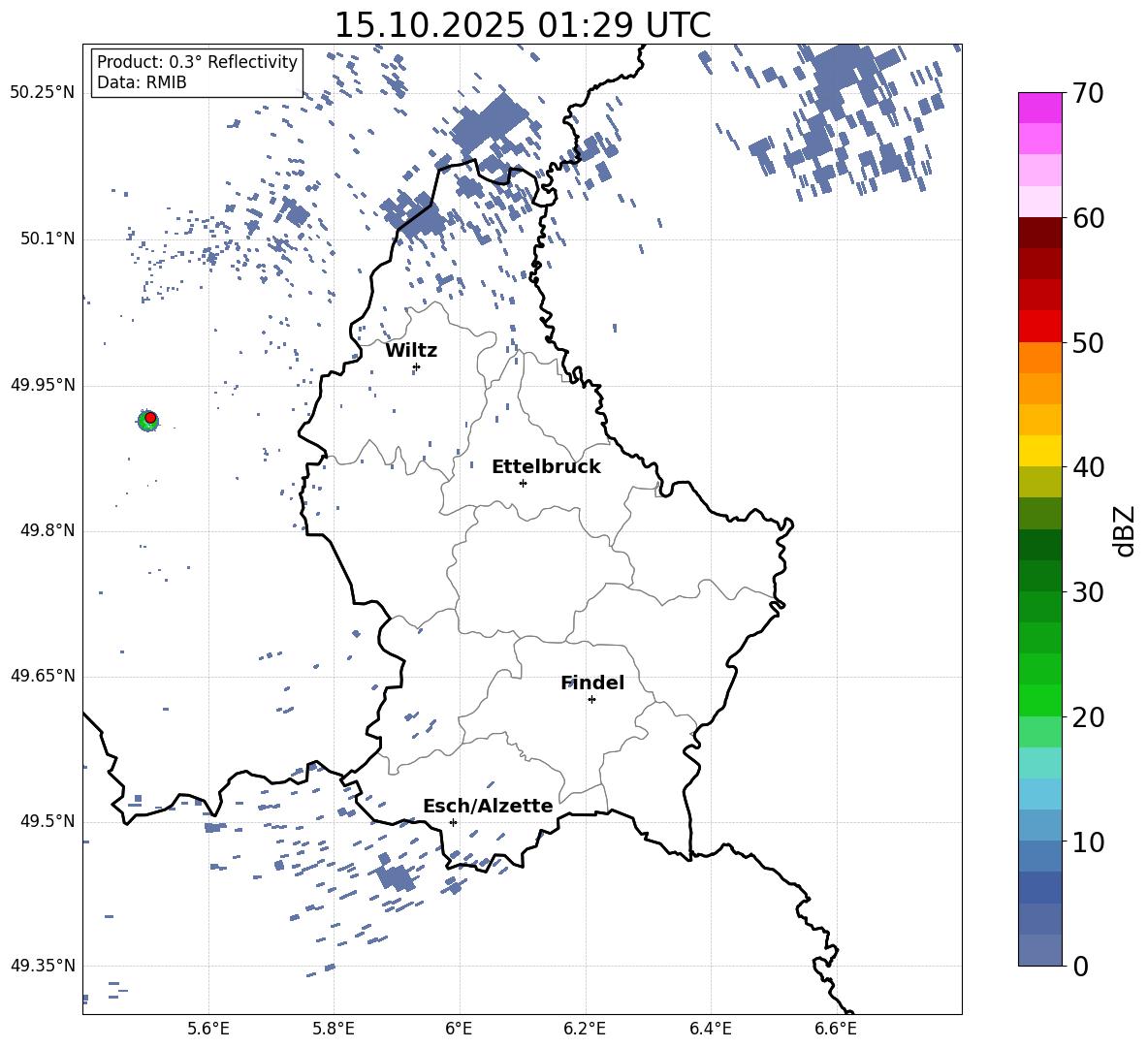Image resolution: width=1148 pixels, height=1048 pixels.
Task: Click the 49.35°N latitude label
Action: (x=43, y=966)
